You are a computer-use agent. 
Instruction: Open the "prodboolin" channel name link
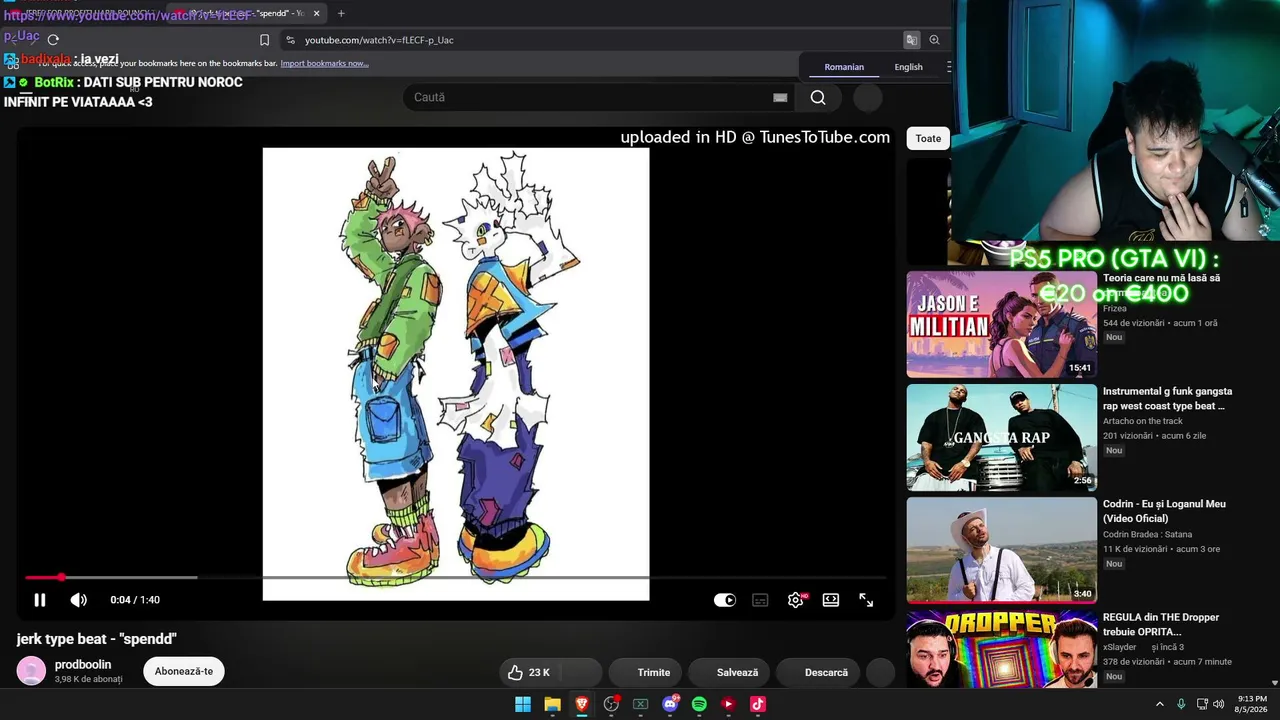tap(83, 665)
